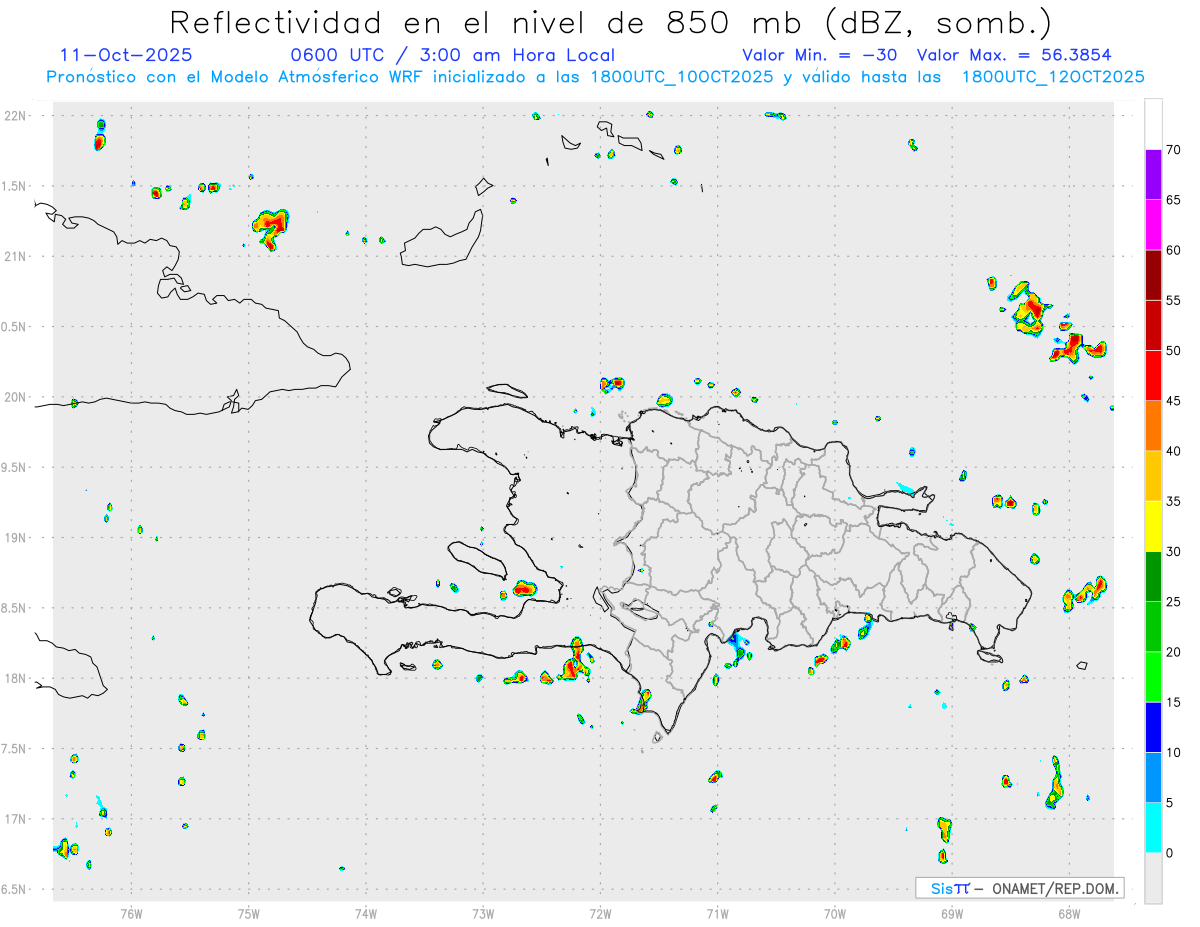Click the purple 65–70 dBZ colorbar band

coord(1153,175)
